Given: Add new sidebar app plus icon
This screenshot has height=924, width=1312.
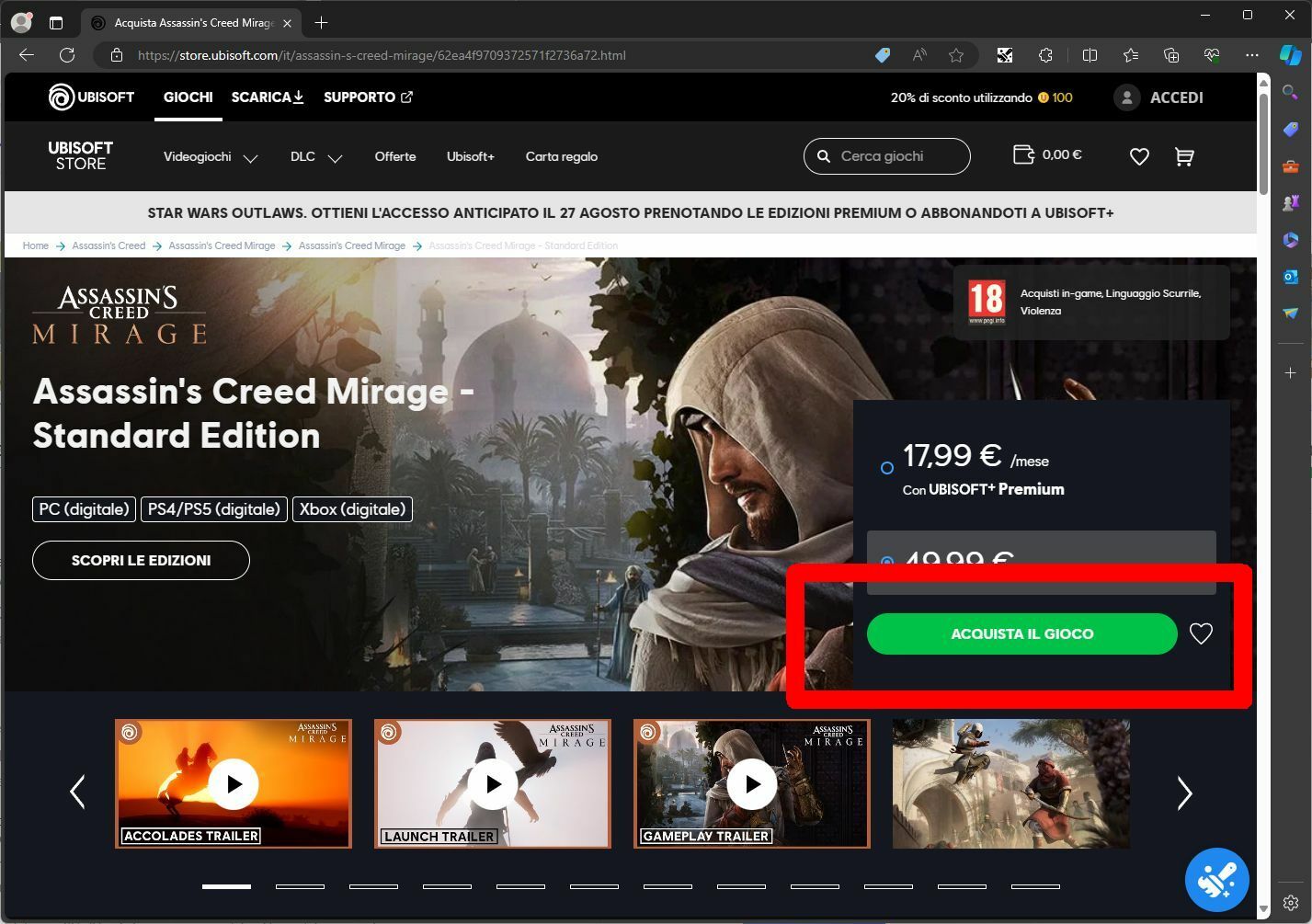Looking at the screenshot, I should pyautogui.click(x=1291, y=372).
